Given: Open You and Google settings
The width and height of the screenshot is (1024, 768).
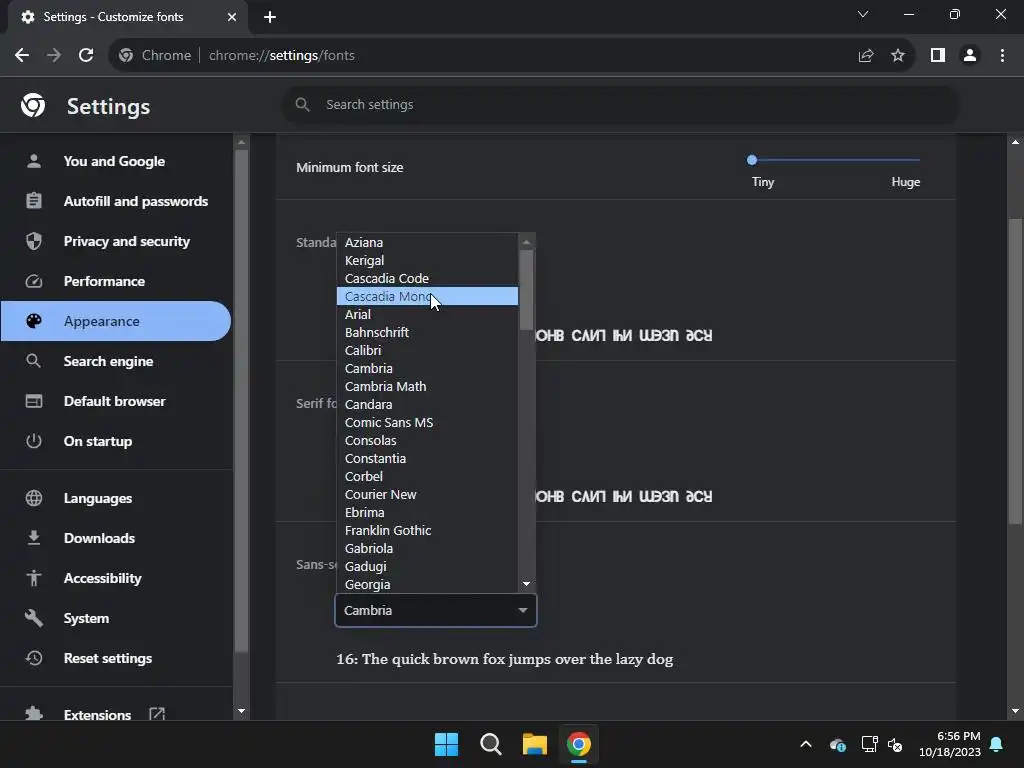Looking at the screenshot, I should [116, 161].
